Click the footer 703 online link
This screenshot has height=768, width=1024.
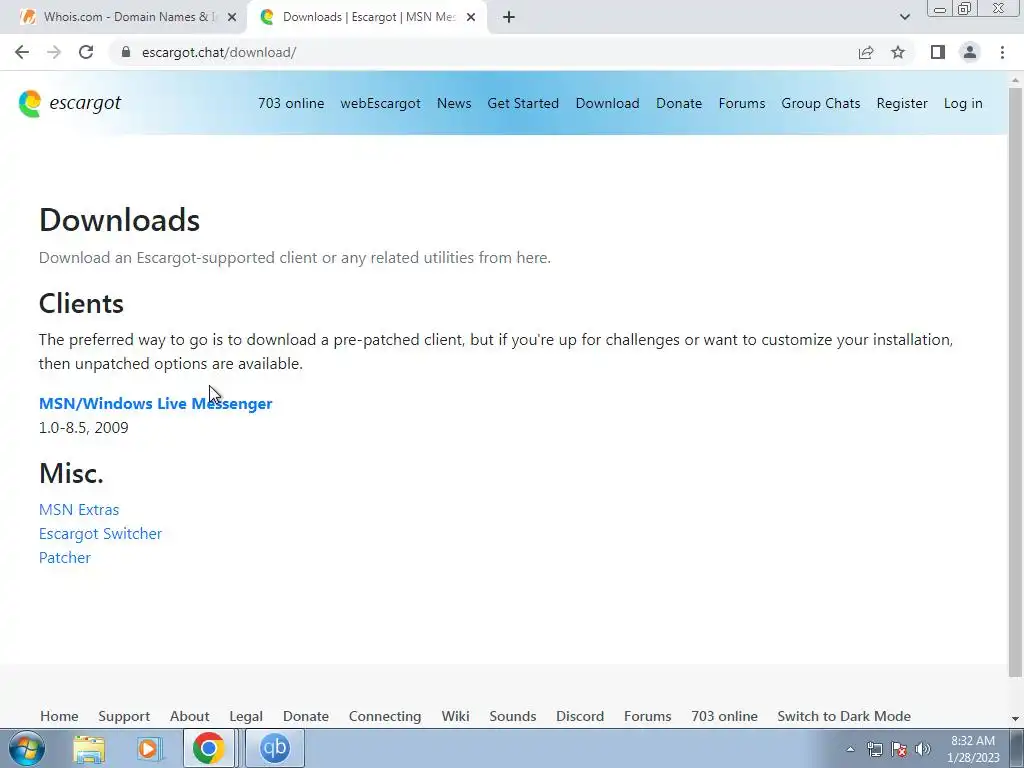click(x=724, y=716)
